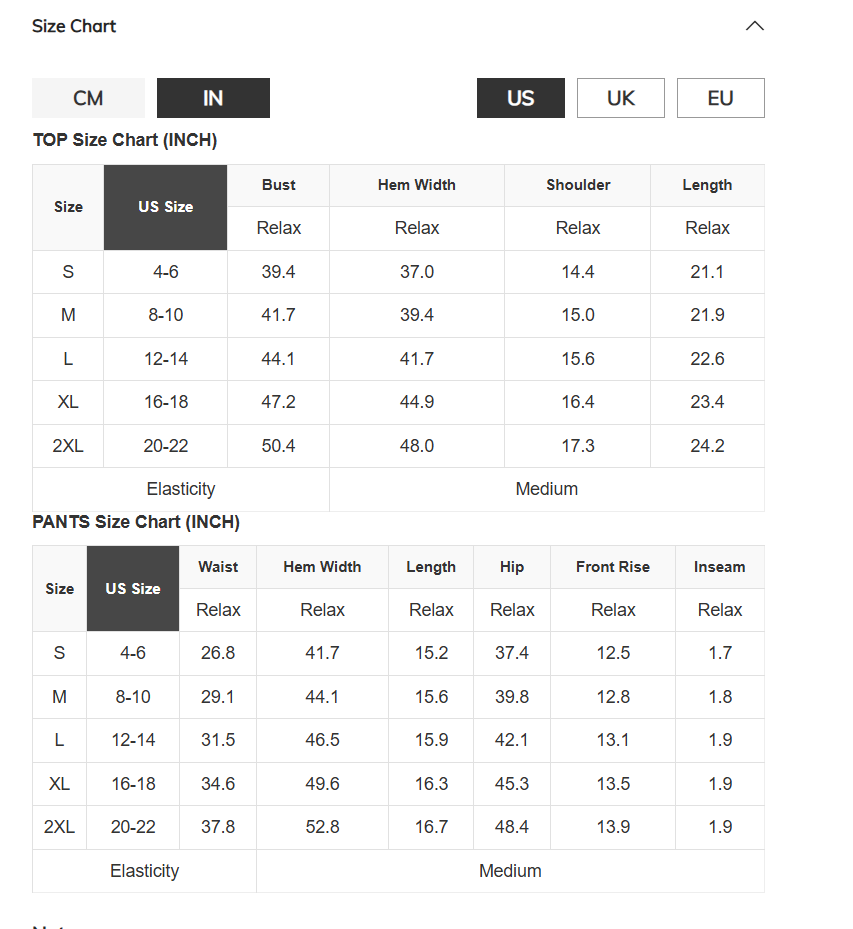Click the pants chart US Size header
This screenshot has height=929, width=853.
[x=133, y=589]
